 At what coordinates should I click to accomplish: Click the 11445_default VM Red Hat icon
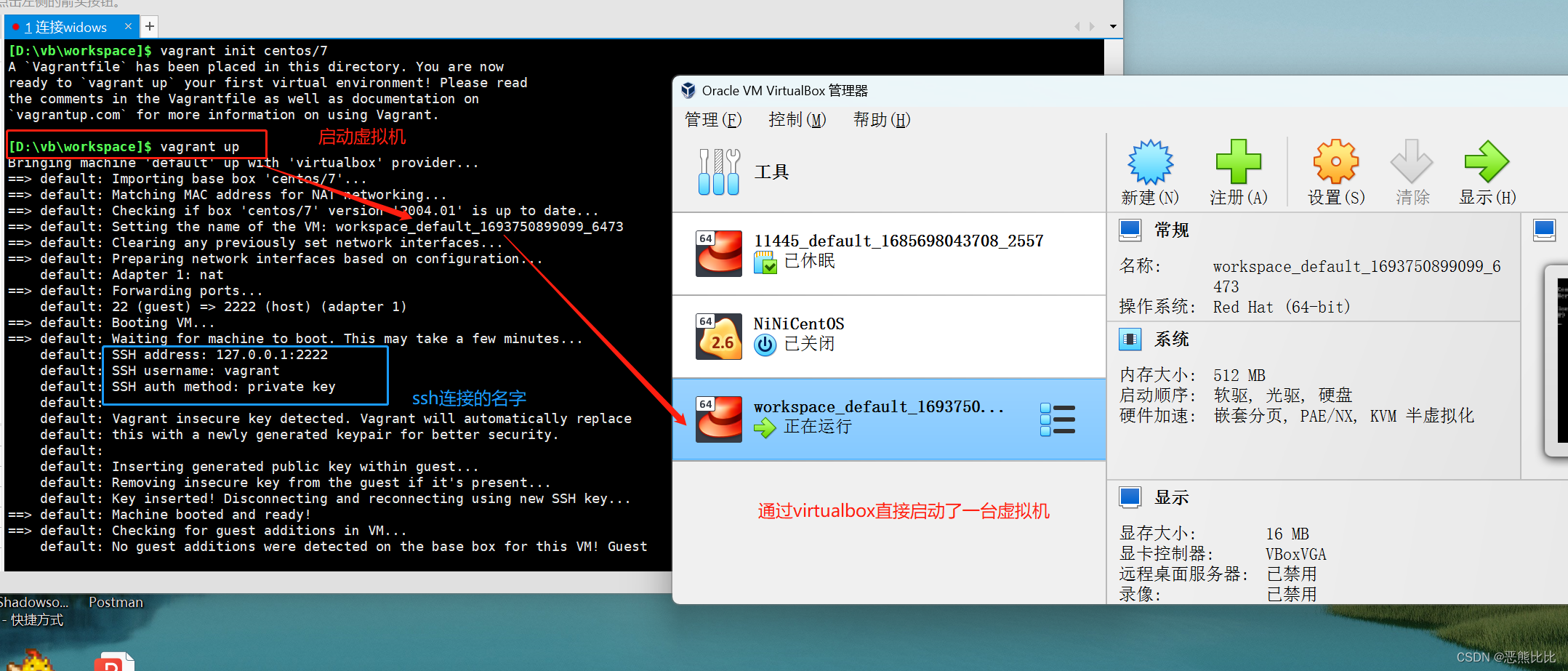tap(719, 254)
